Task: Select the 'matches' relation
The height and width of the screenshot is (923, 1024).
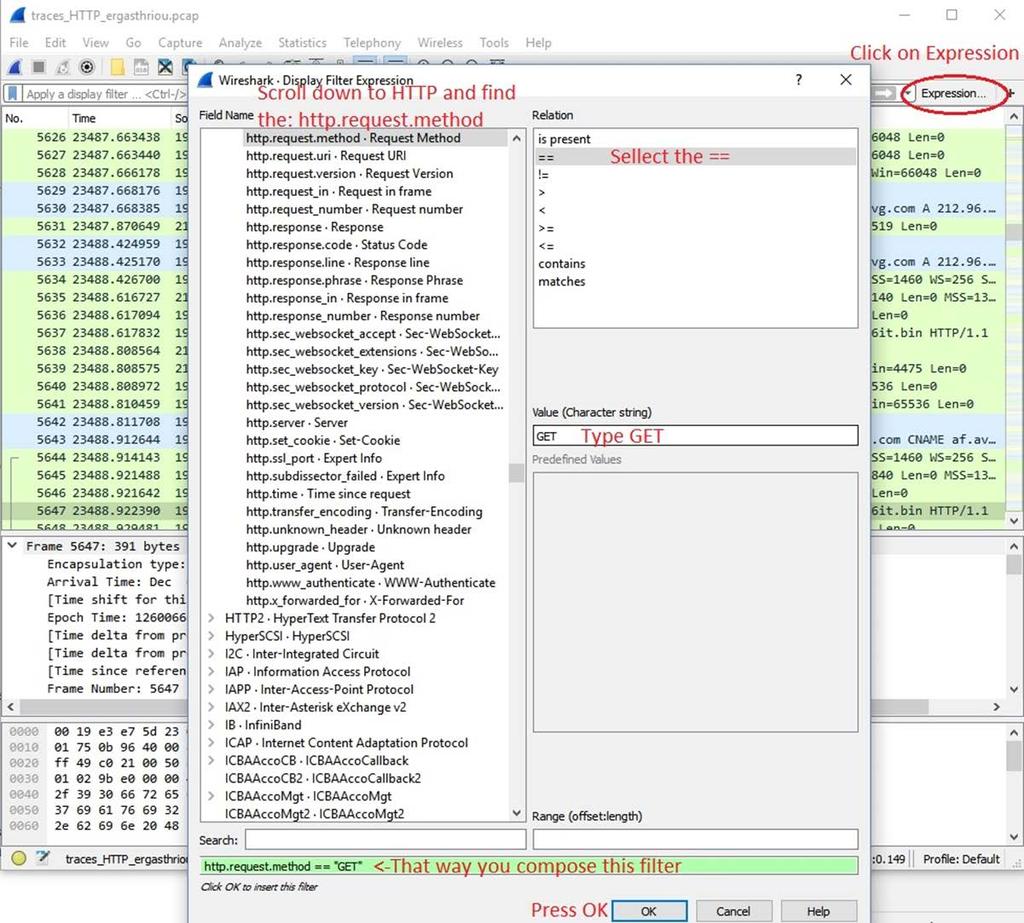Action: [696, 282]
